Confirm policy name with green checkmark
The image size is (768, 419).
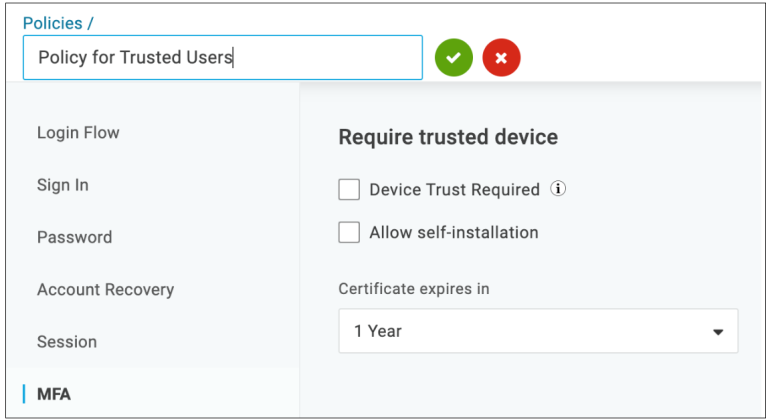pos(454,58)
